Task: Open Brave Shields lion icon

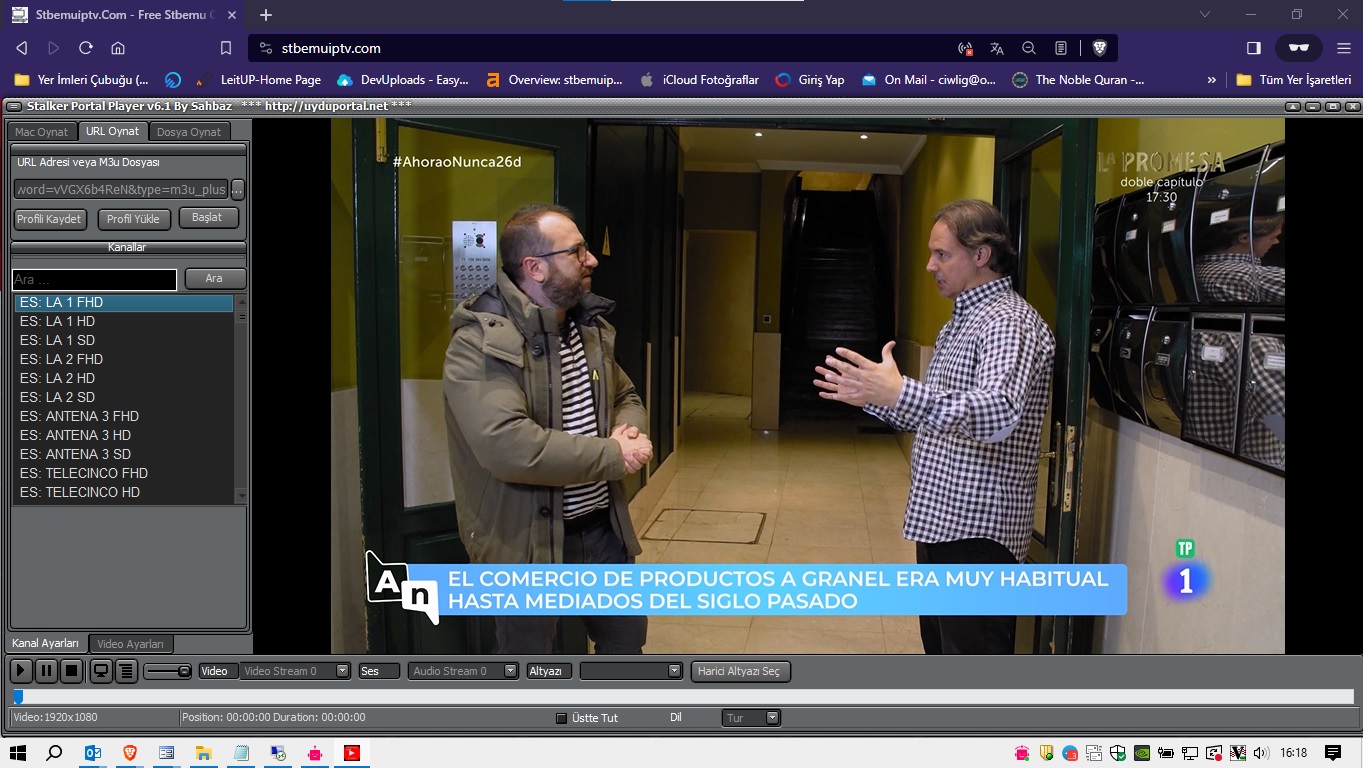Action: [1099, 48]
